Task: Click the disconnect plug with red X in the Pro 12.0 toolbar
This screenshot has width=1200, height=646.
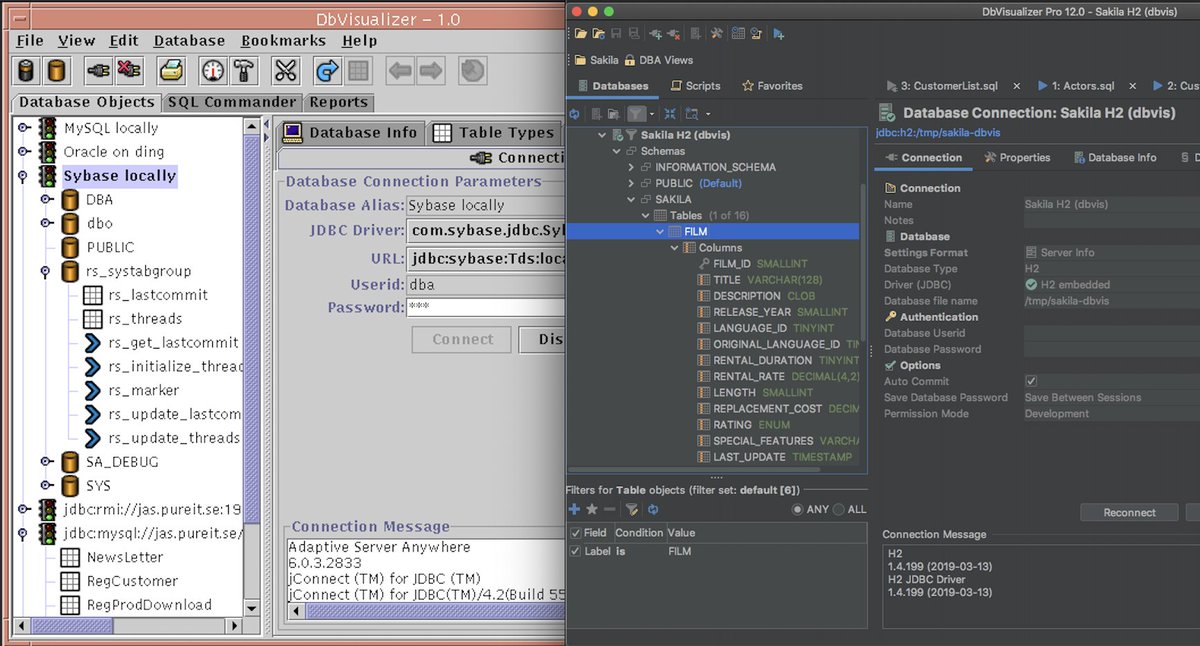Action: [x=673, y=33]
